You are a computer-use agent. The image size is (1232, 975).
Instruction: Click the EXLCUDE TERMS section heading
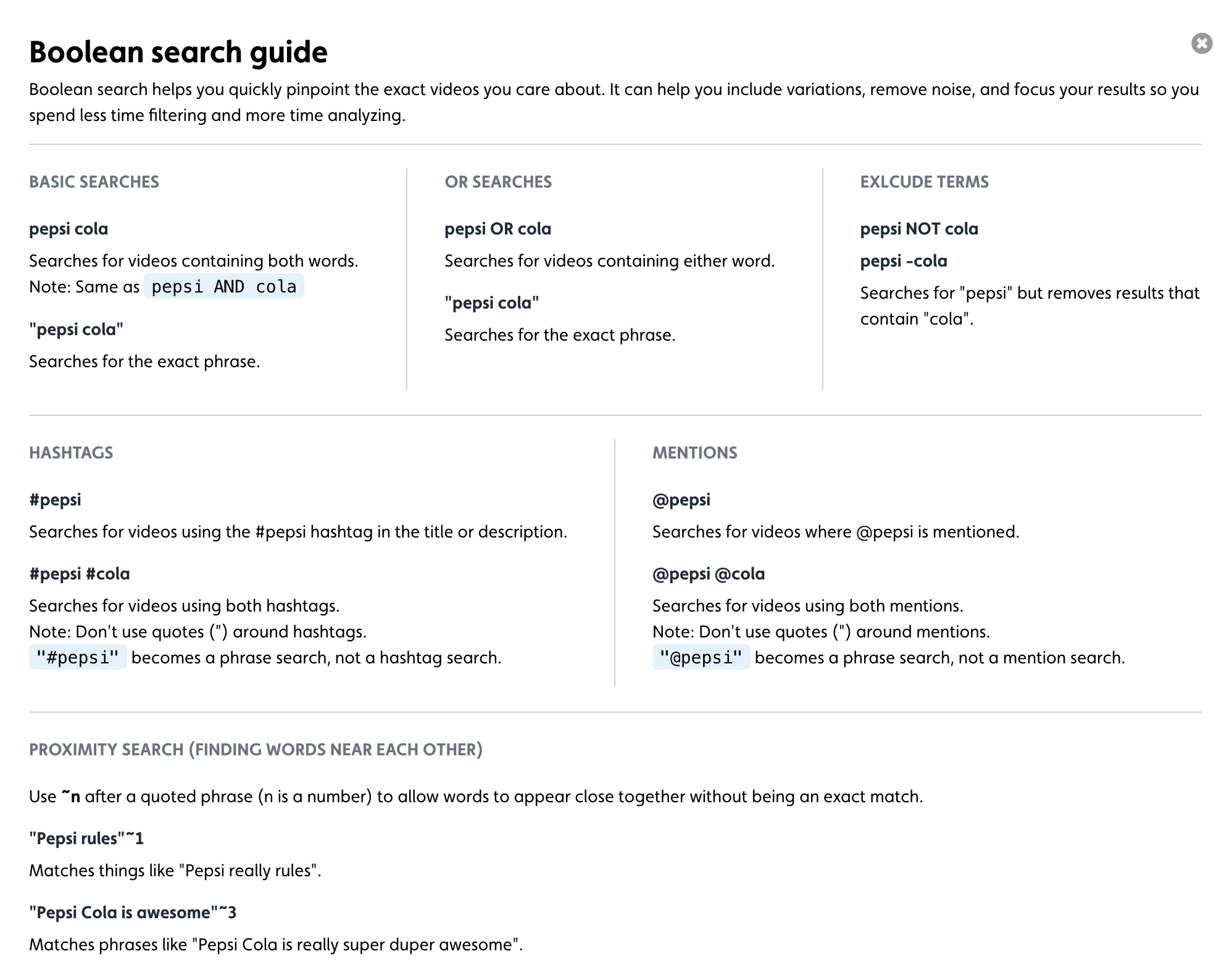[x=925, y=182]
